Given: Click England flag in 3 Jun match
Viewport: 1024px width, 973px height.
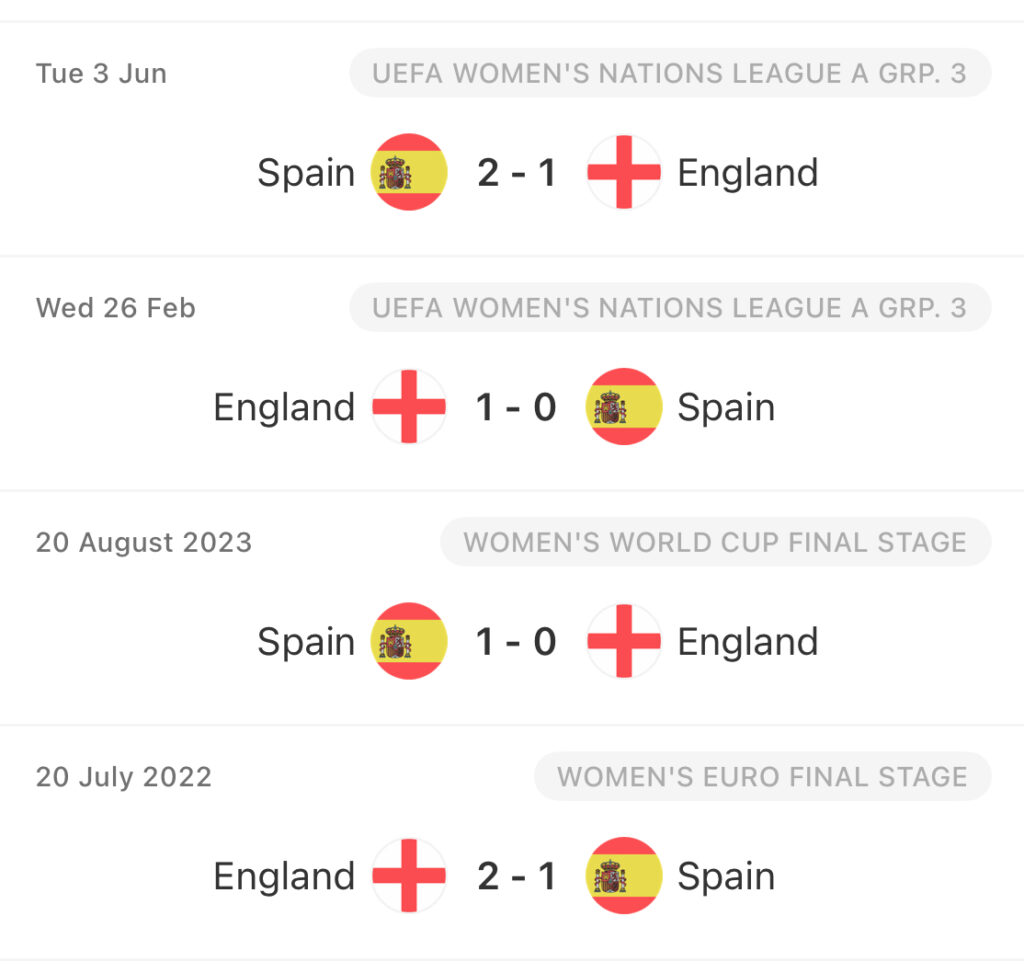Looking at the screenshot, I should pyautogui.click(x=624, y=172).
